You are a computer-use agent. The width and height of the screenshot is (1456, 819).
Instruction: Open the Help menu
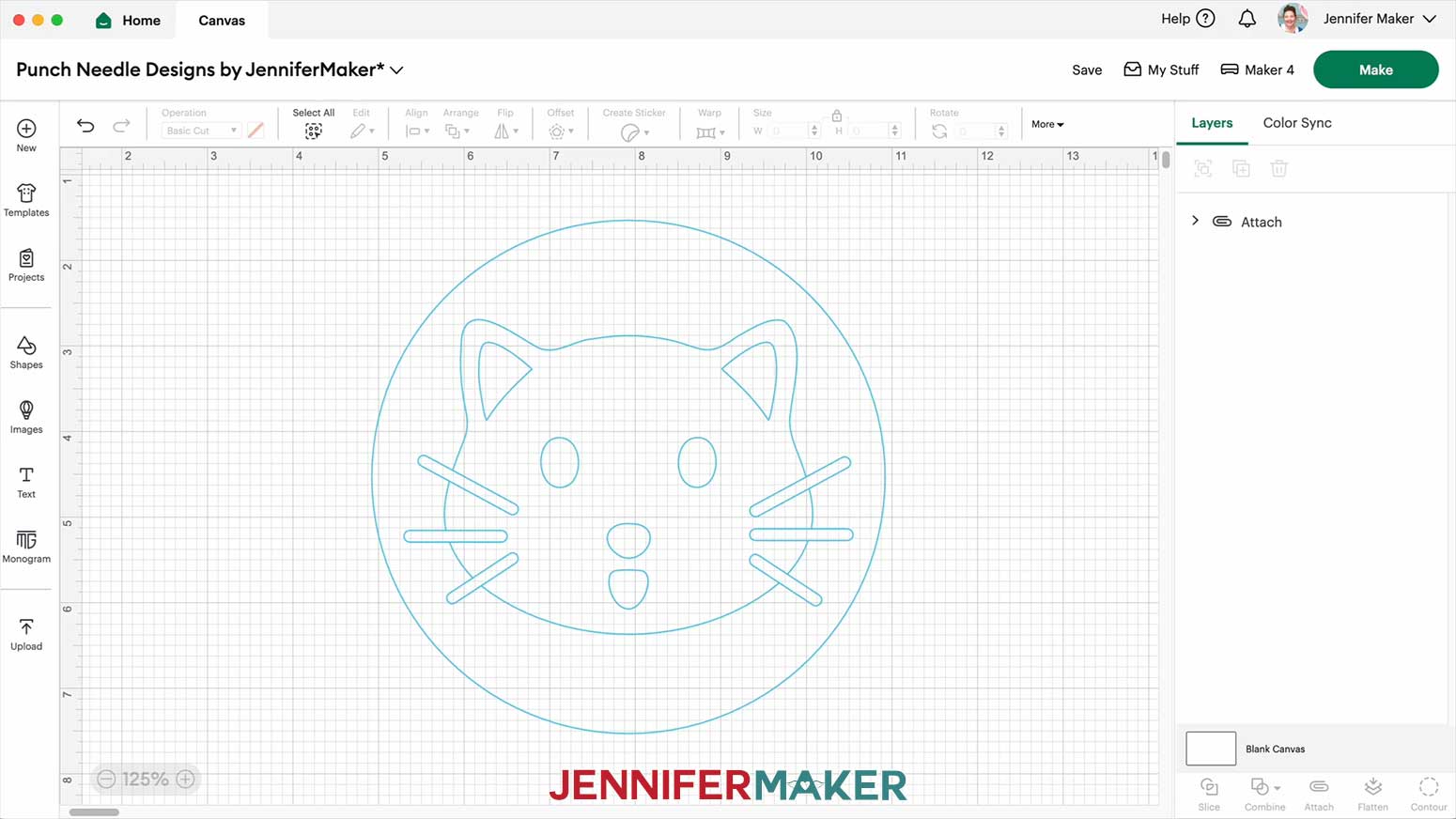pyautogui.click(x=1188, y=19)
